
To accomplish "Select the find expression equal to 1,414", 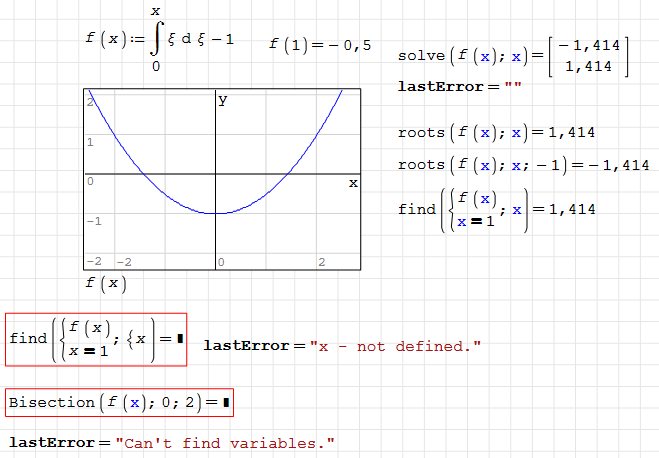I will 497,209.
